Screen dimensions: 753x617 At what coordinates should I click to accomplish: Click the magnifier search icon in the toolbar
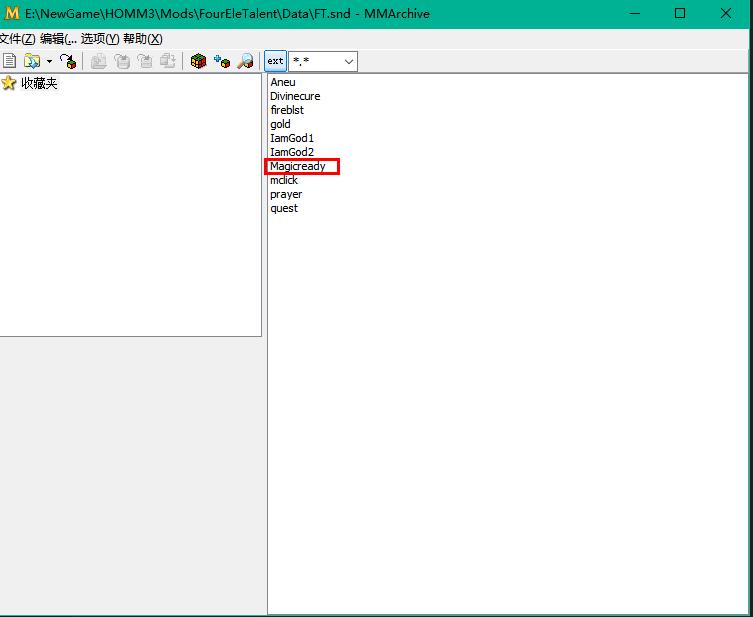tap(245, 61)
